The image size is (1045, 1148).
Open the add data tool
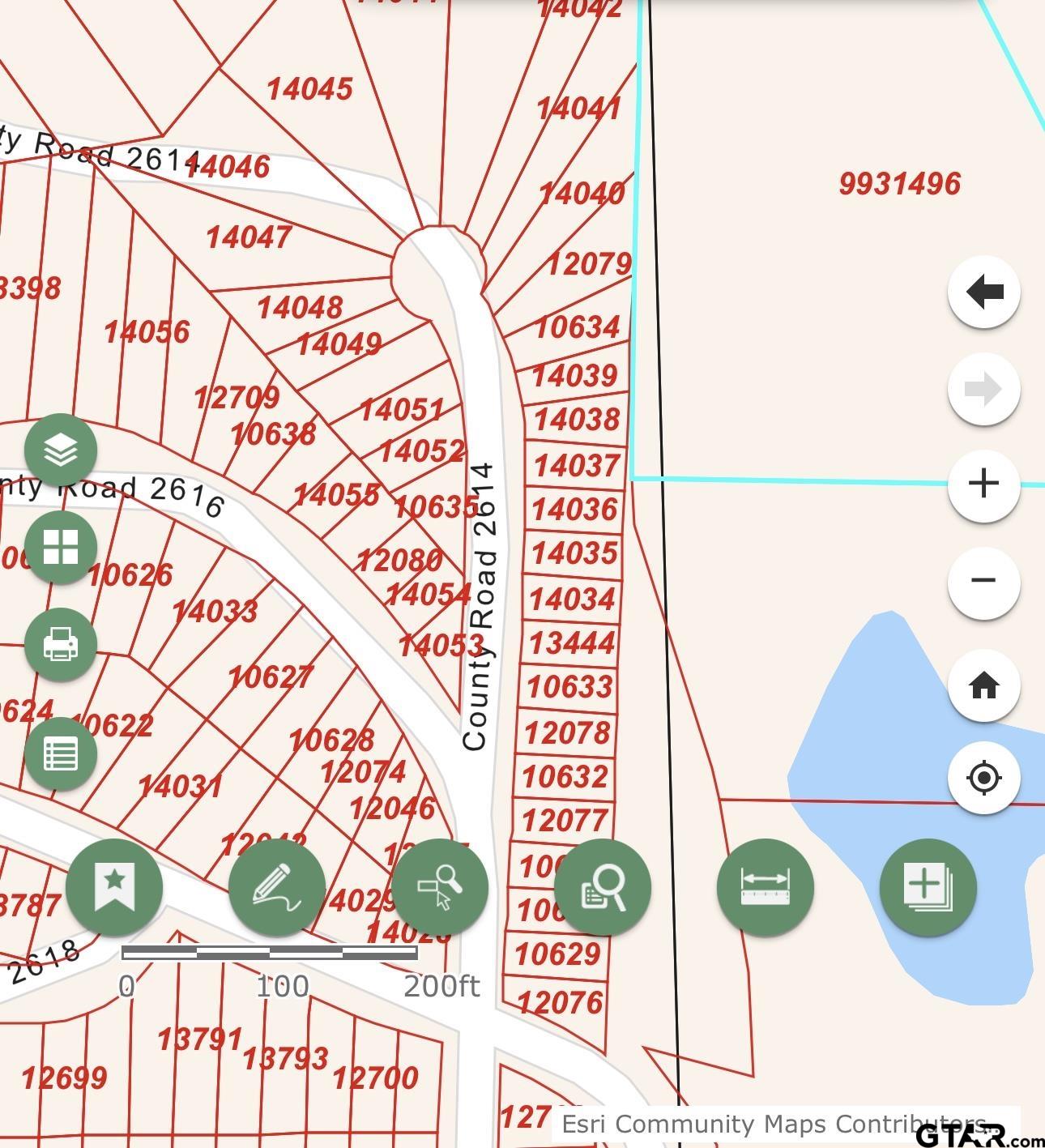(928, 887)
